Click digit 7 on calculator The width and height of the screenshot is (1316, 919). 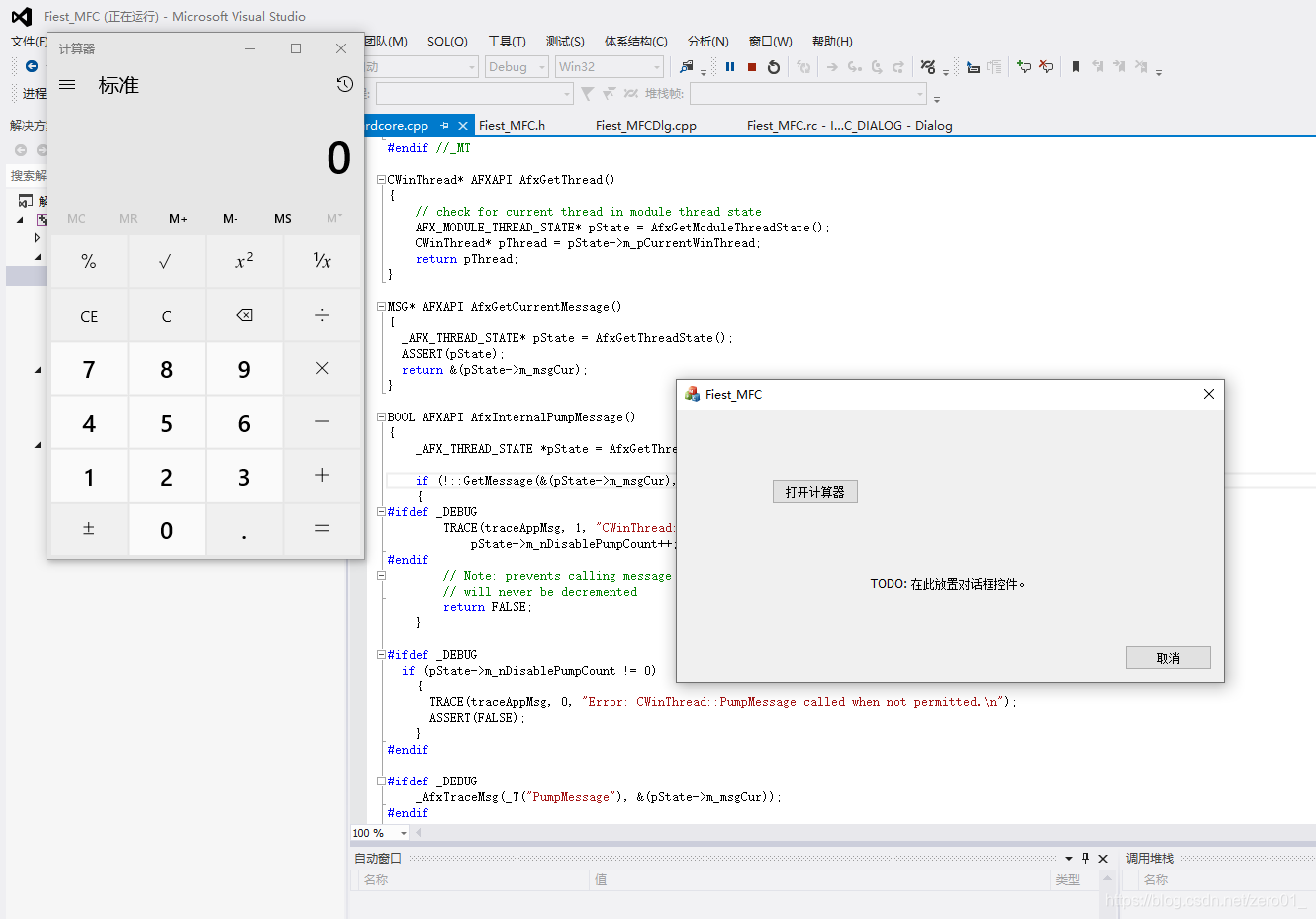89,369
